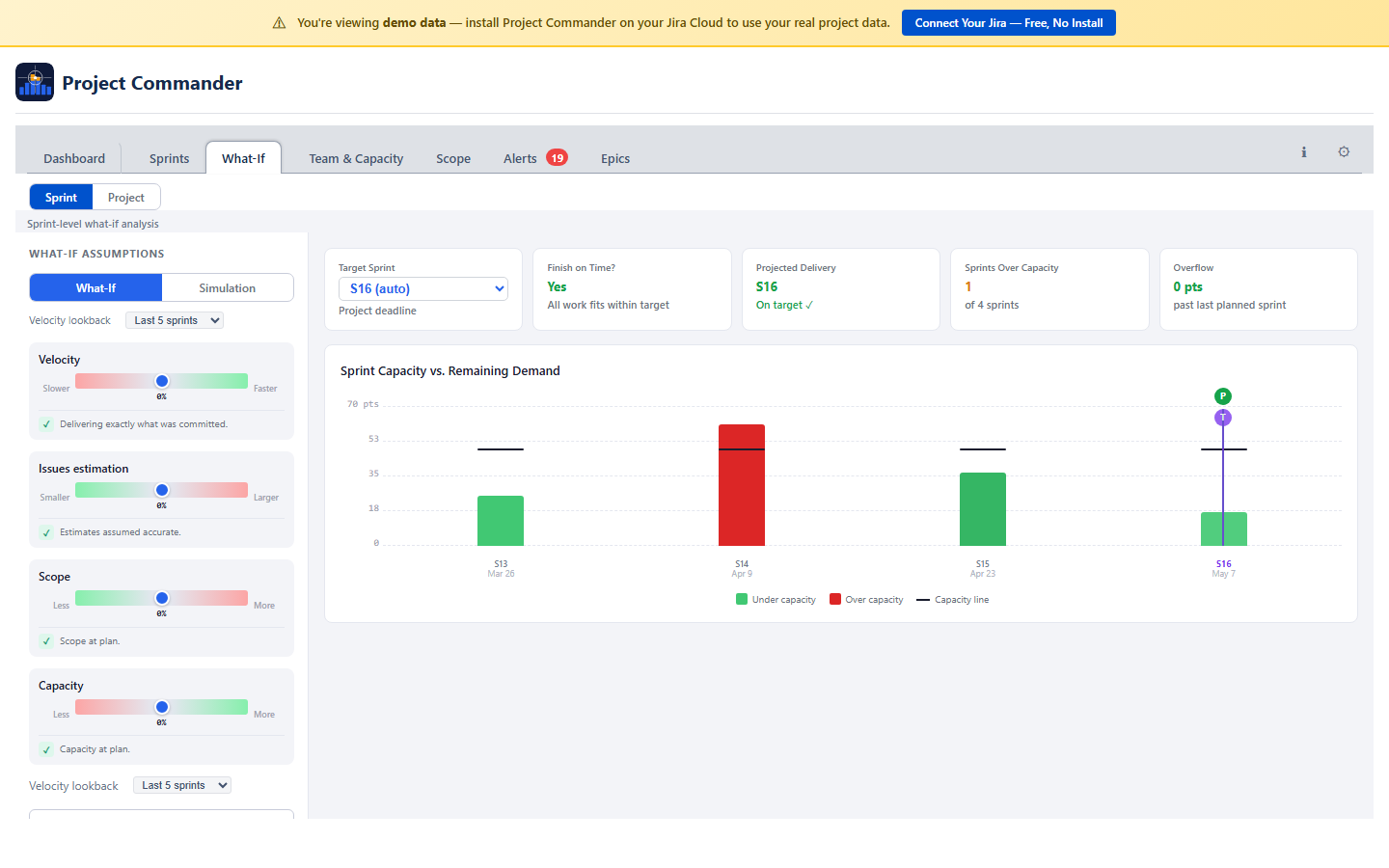Click Connect Your Jira button
1389x868 pixels.
click(x=1008, y=23)
